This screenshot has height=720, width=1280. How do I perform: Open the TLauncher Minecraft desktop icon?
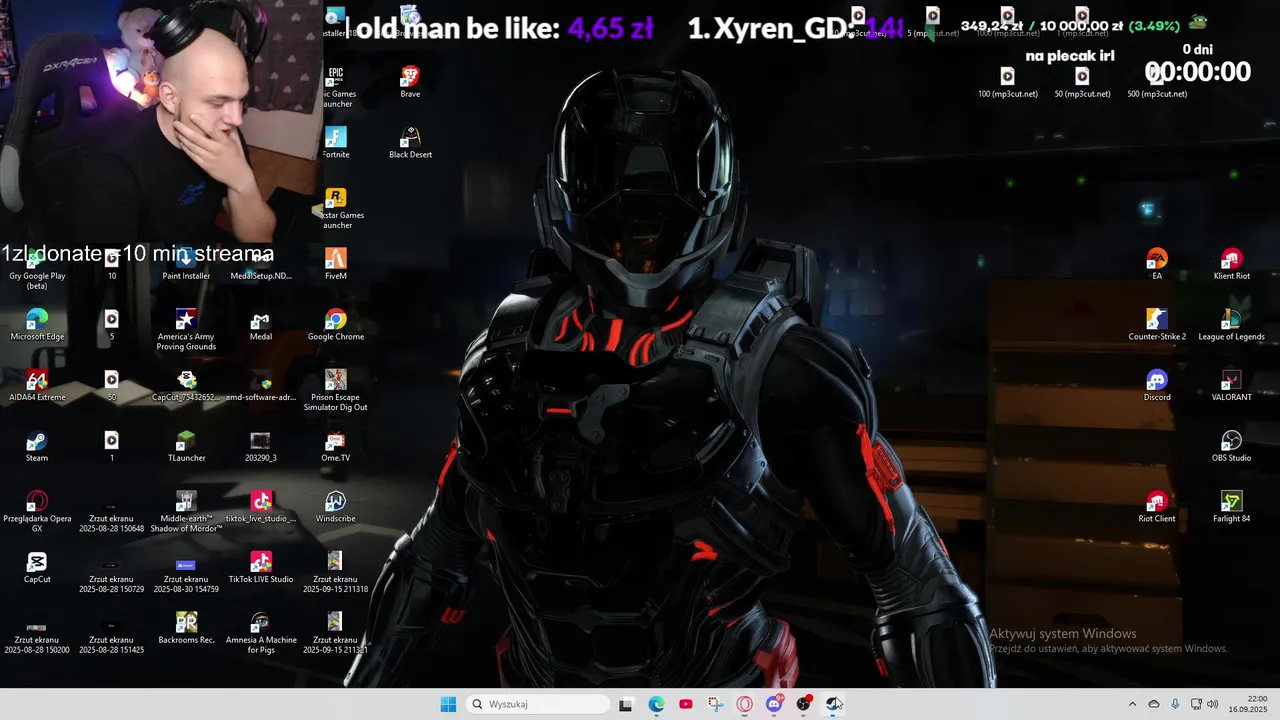186,447
